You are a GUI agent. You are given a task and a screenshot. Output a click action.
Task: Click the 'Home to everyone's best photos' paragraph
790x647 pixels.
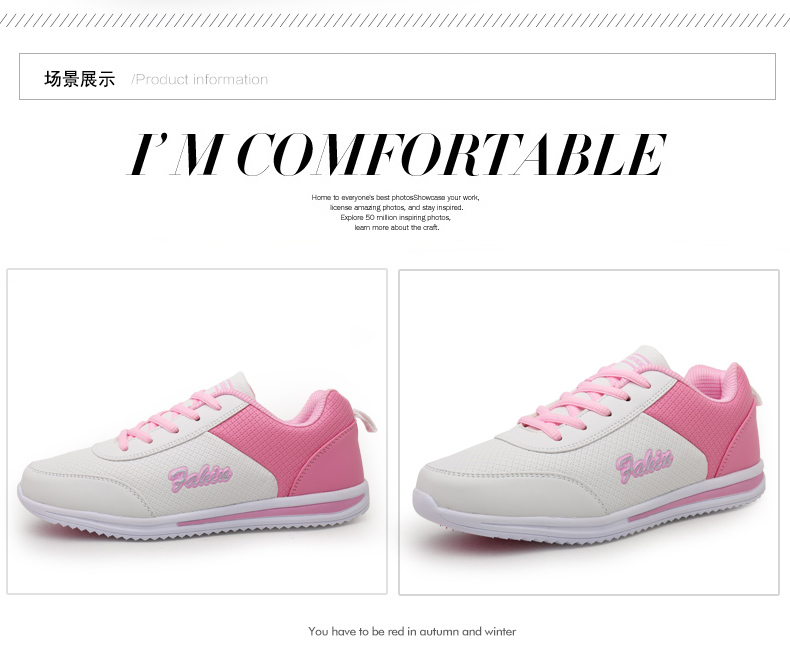click(x=396, y=212)
